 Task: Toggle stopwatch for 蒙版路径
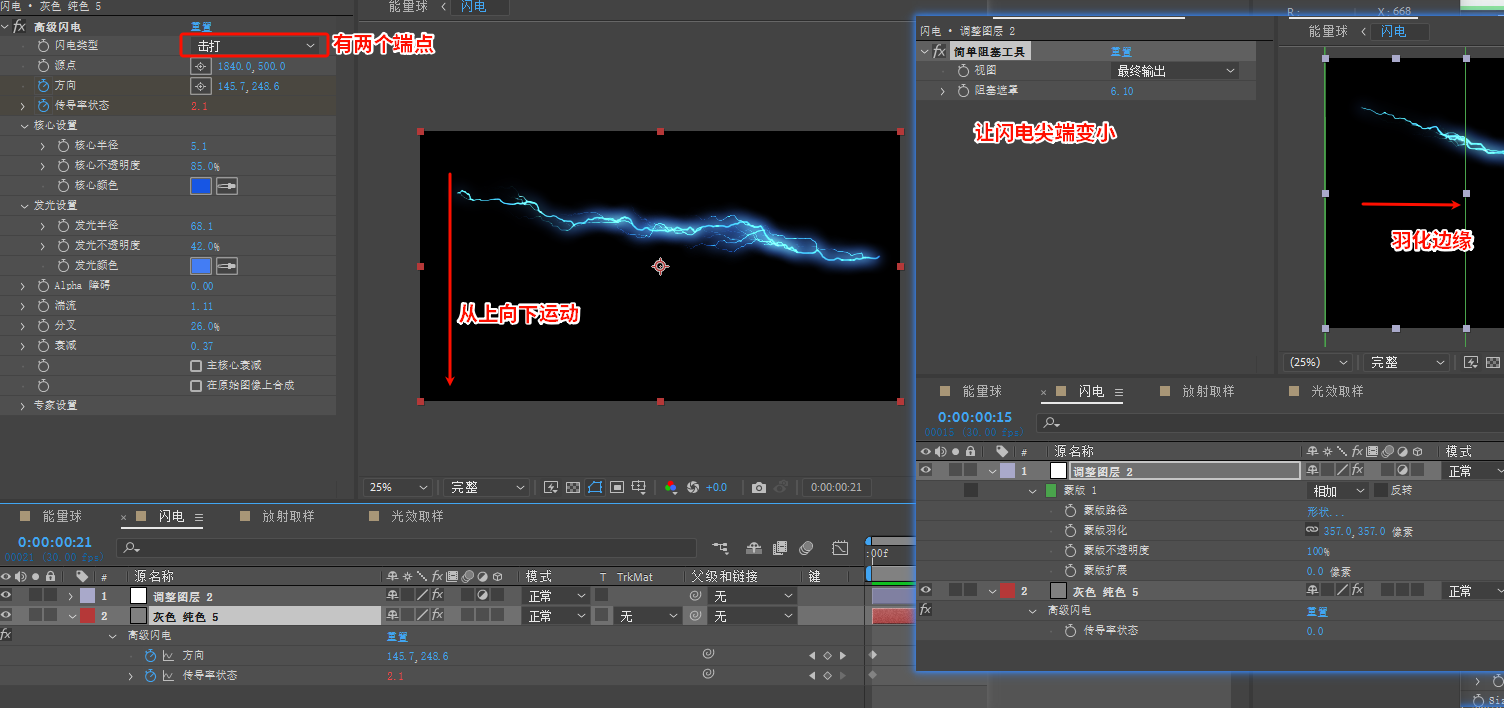tap(1071, 511)
